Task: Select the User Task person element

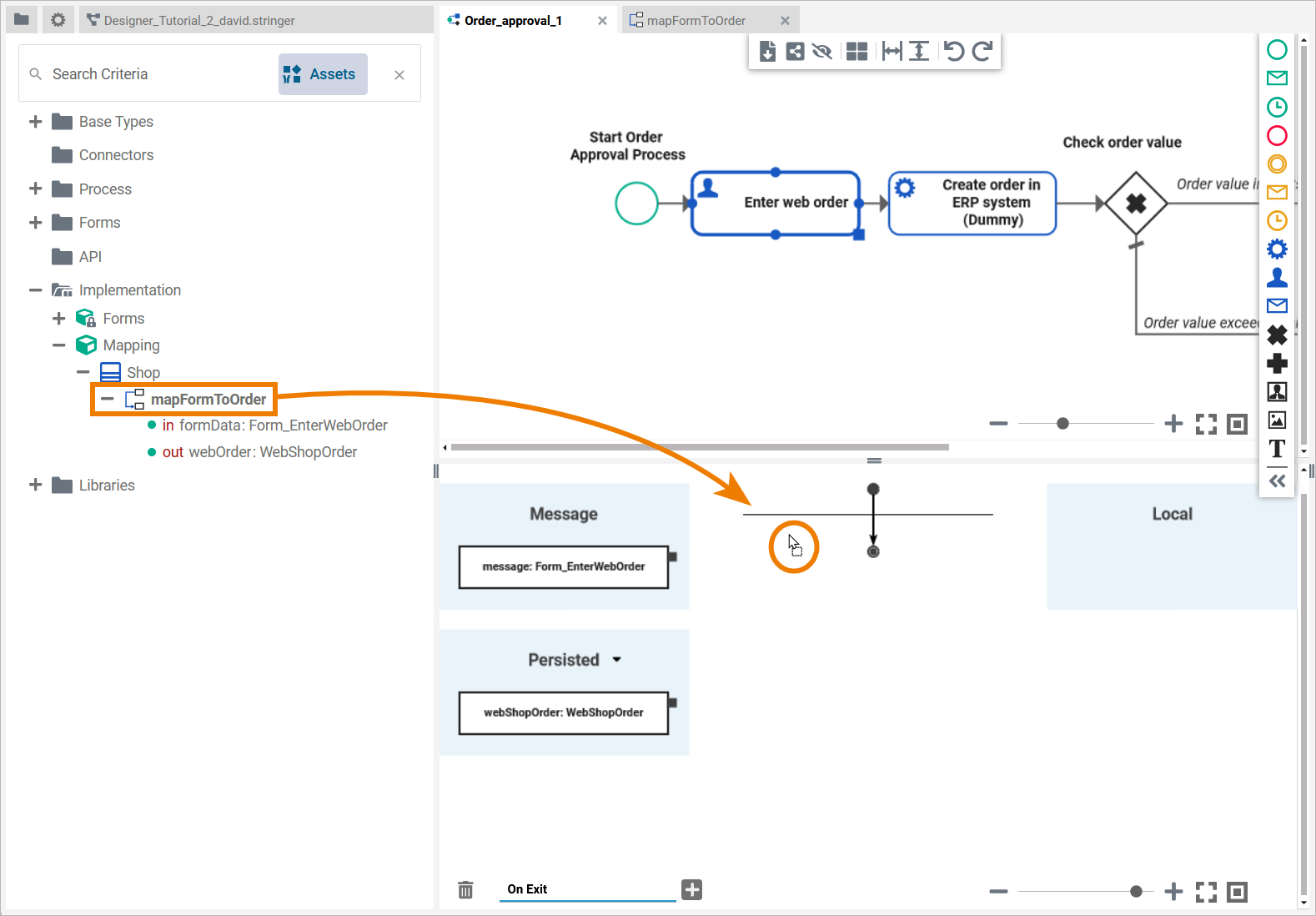Action: 1277,277
